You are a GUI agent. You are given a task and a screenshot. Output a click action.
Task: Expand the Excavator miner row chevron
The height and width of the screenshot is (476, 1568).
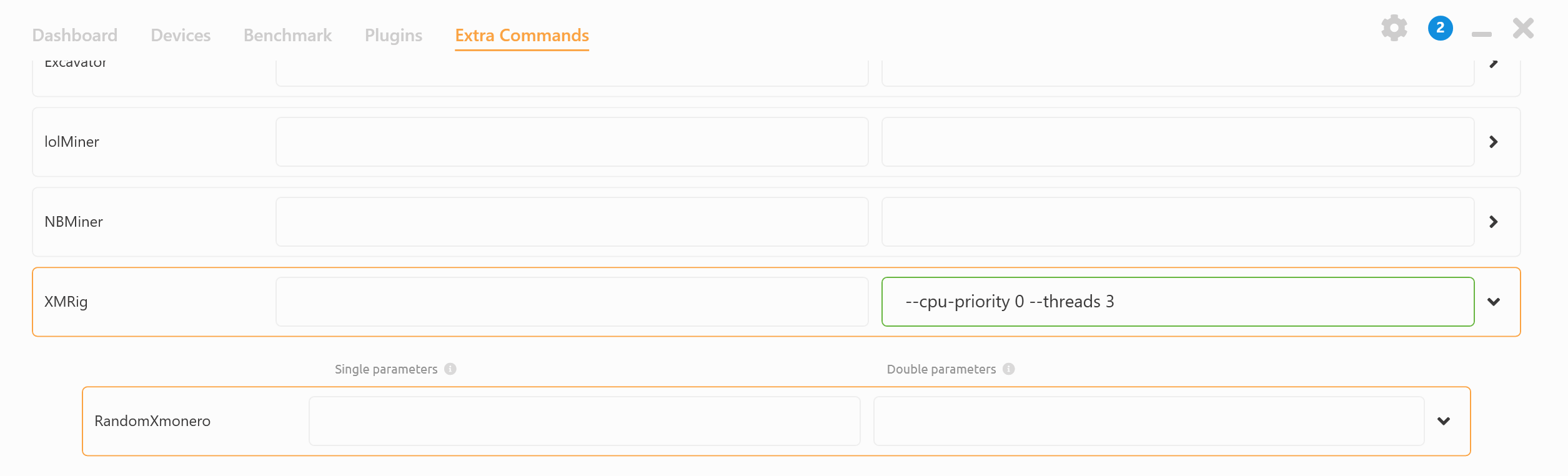point(1494,62)
